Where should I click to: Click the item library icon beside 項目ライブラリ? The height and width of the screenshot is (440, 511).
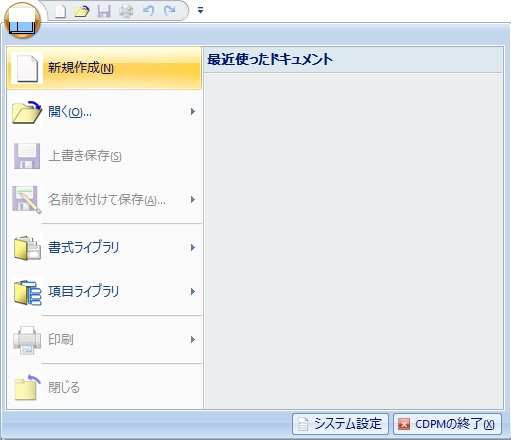27,292
